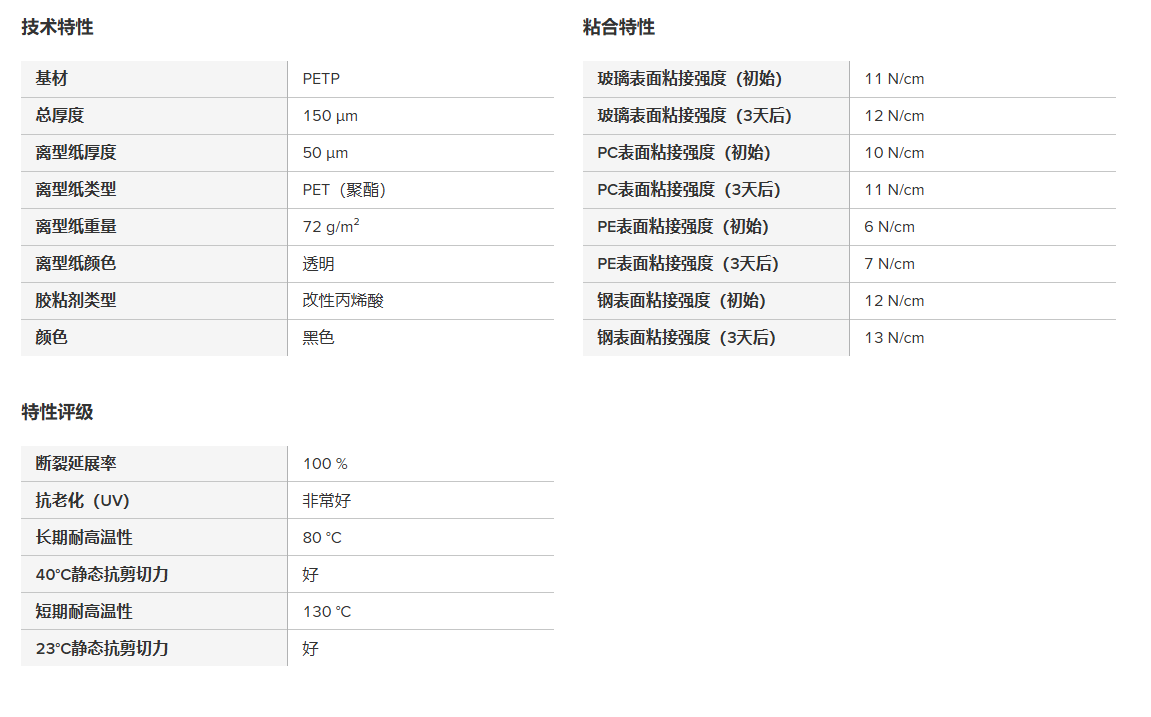Image resolution: width=1151 pixels, height=717 pixels.
Task: Select the 离型纸类型 row label
Action: (x=76, y=190)
